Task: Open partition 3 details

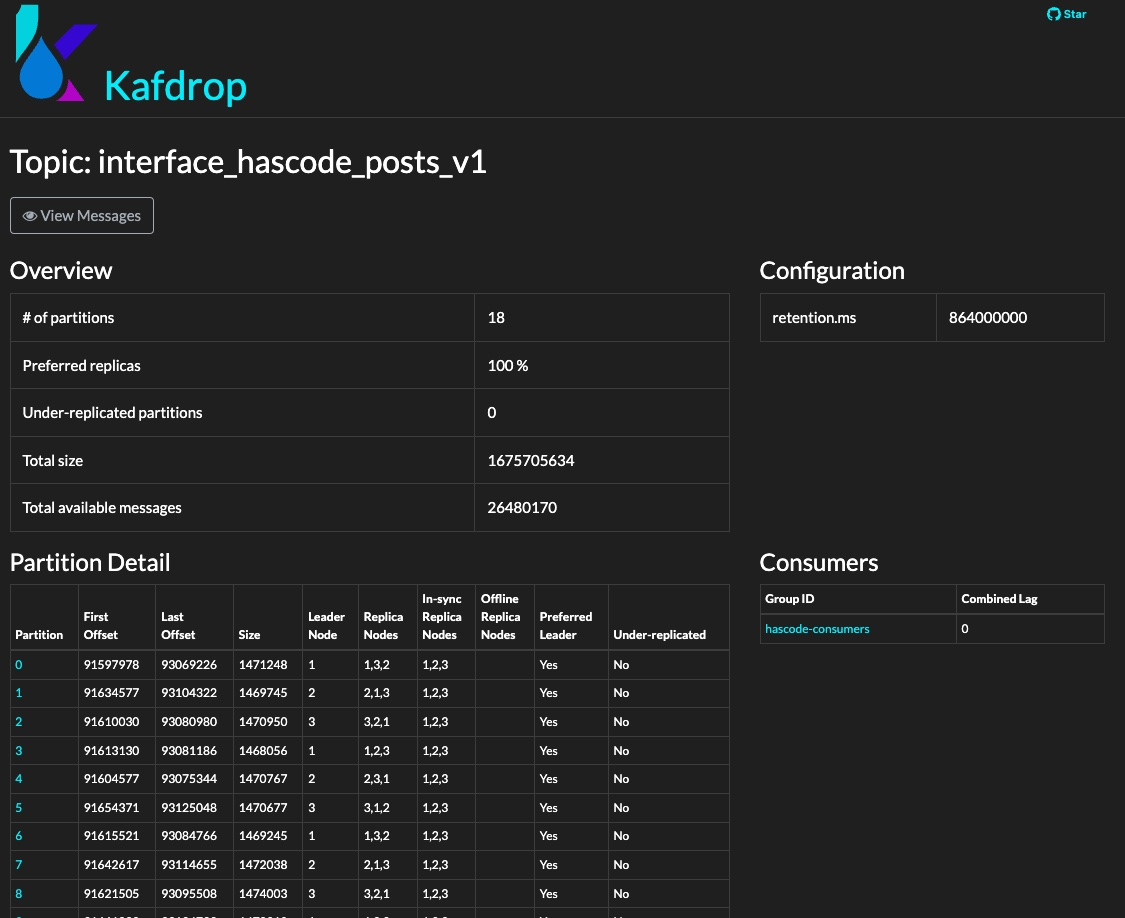Action: pos(18,750)
